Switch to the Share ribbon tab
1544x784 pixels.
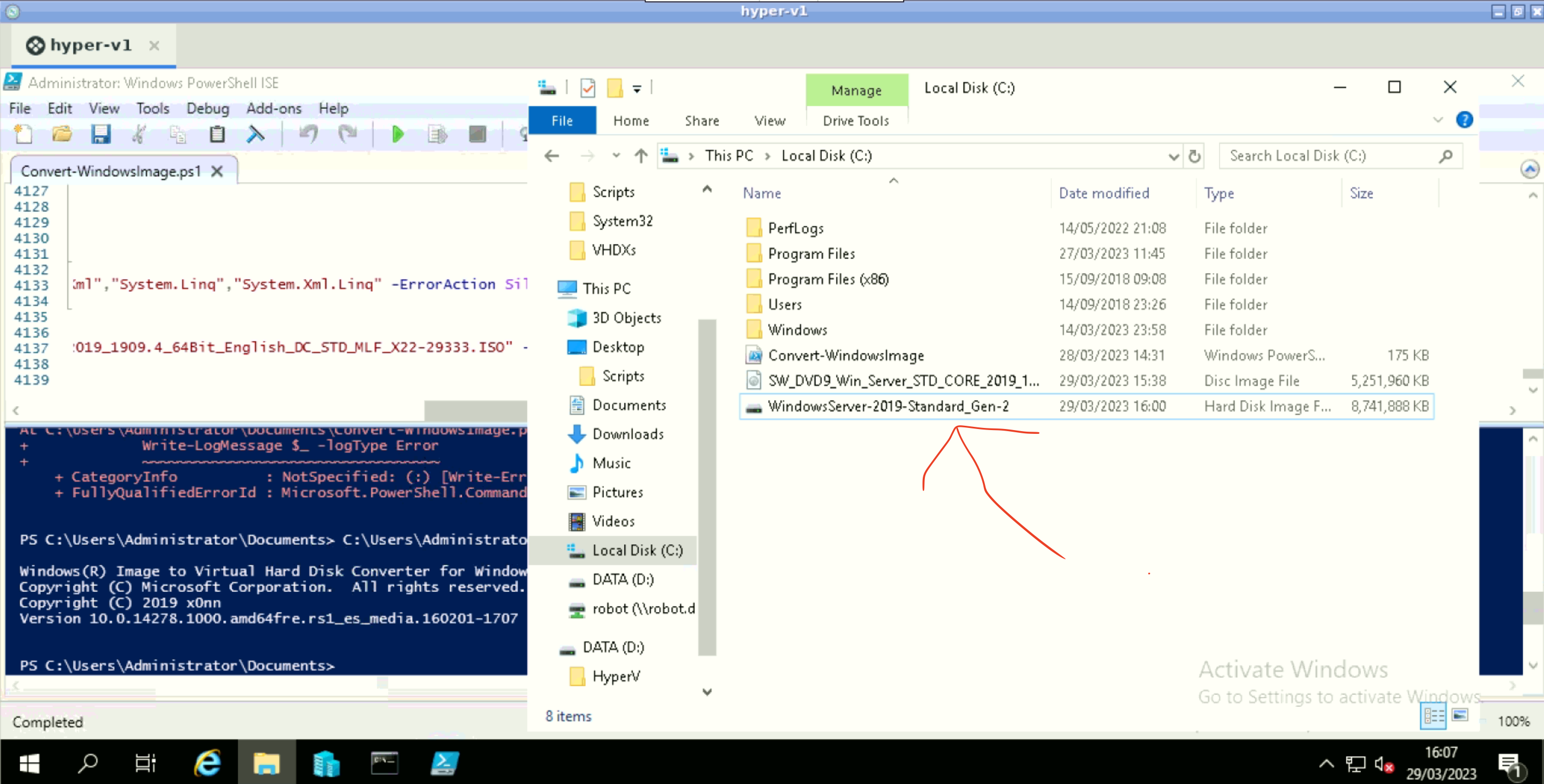702,121
